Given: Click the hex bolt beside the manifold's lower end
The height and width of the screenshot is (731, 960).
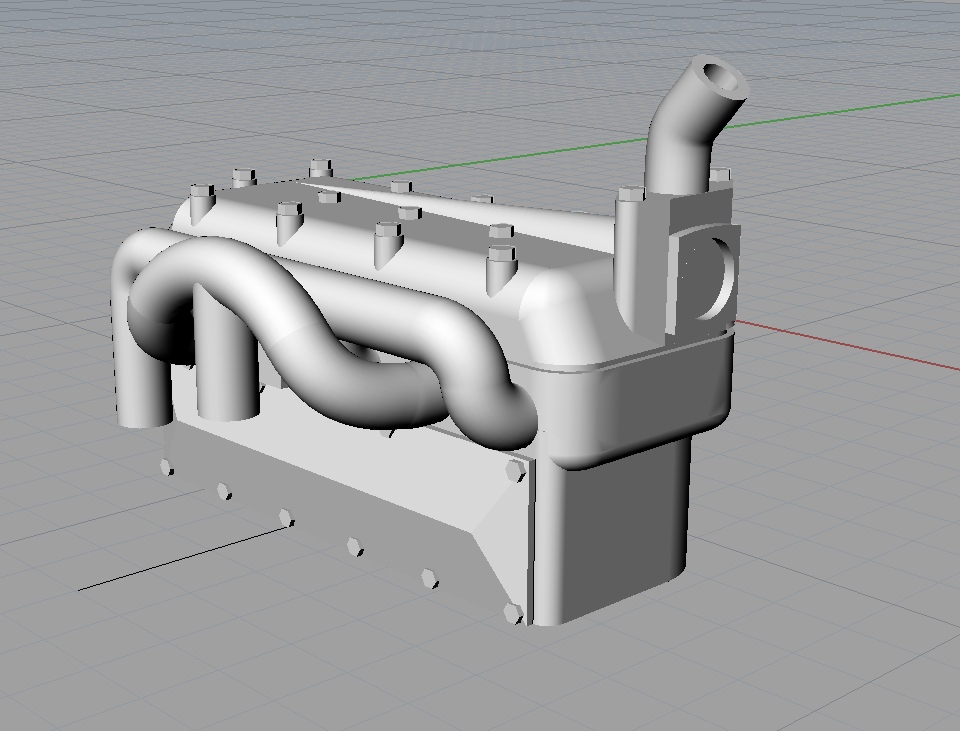Looking at the screenshot, I should point(516,470).
